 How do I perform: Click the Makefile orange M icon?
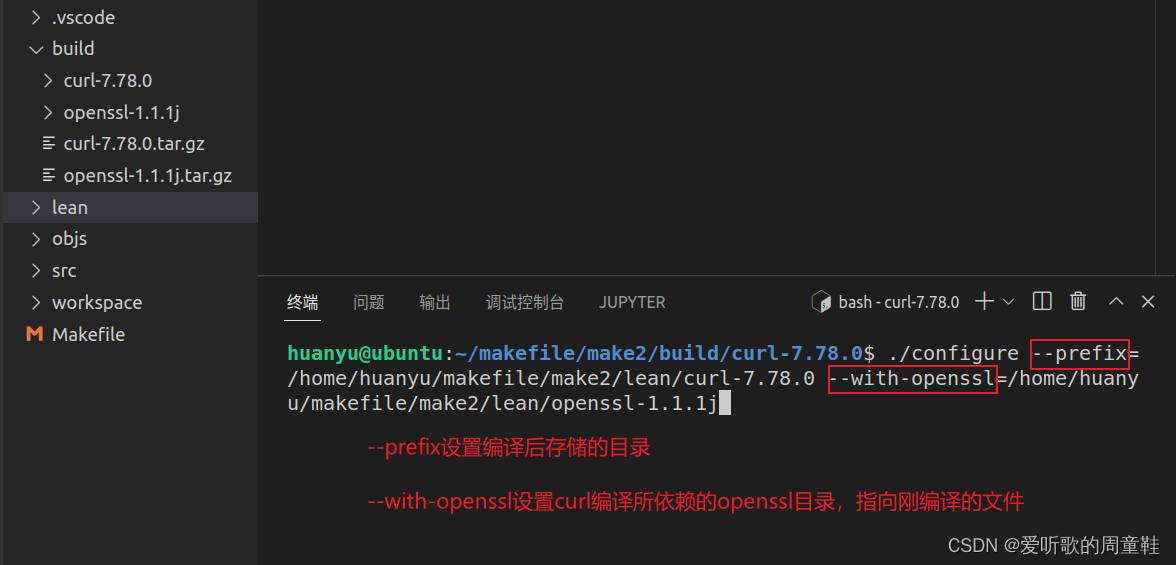[x=34, y=334]
